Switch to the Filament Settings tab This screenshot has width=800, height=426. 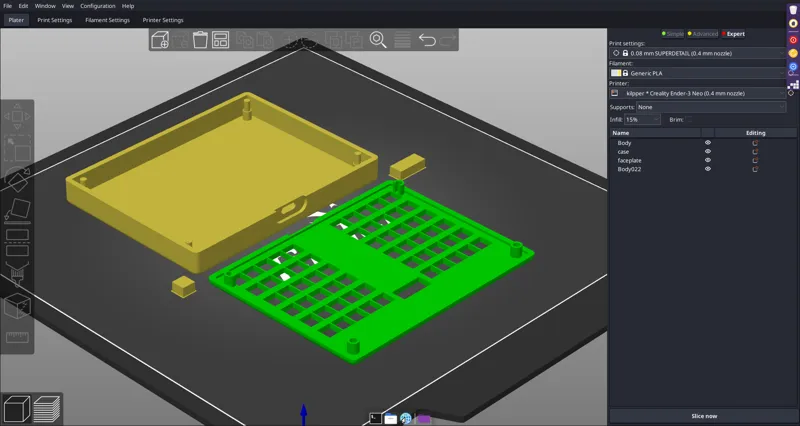tap(107, 20)
